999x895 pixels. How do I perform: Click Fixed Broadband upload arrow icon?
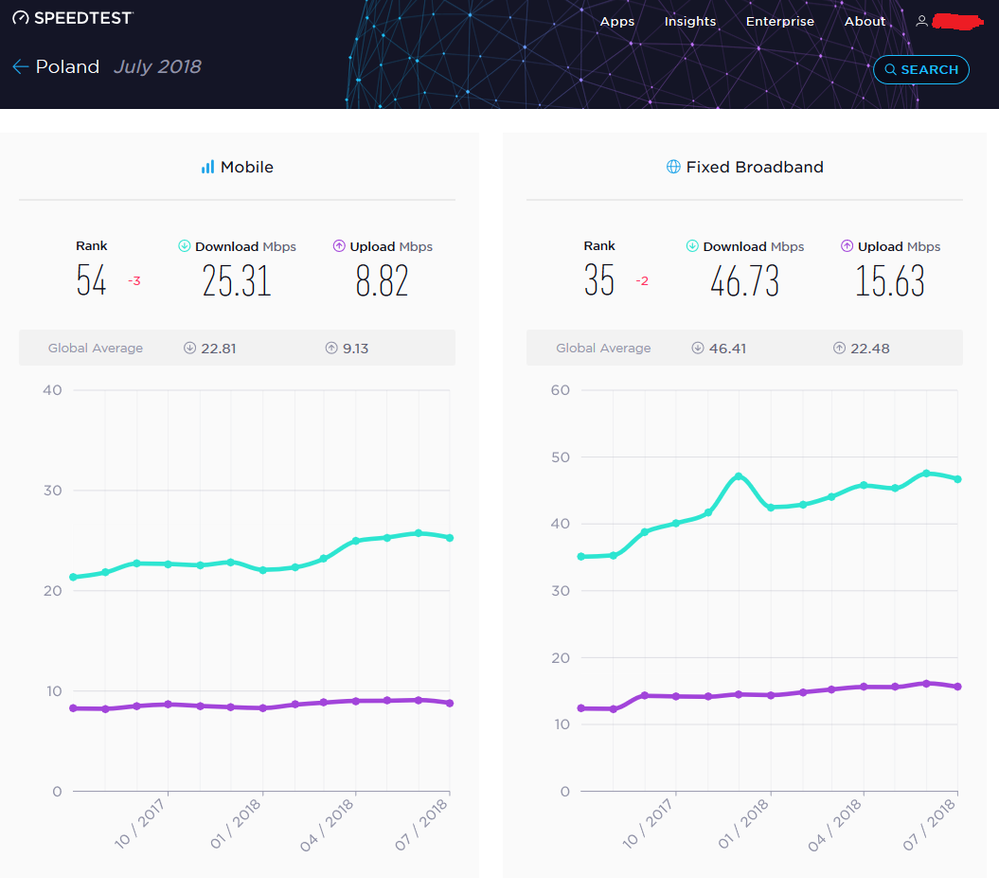point(847,246)
